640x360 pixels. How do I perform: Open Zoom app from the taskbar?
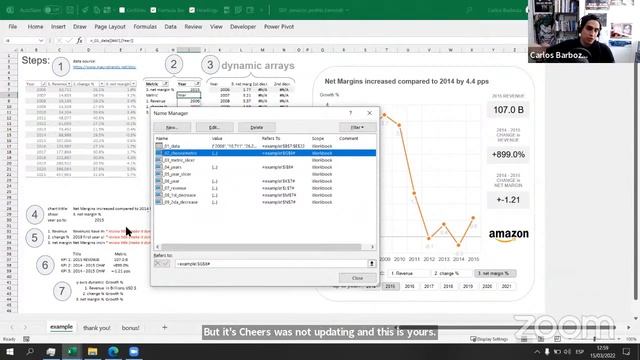pyautogui.click(x=133, y=351)
